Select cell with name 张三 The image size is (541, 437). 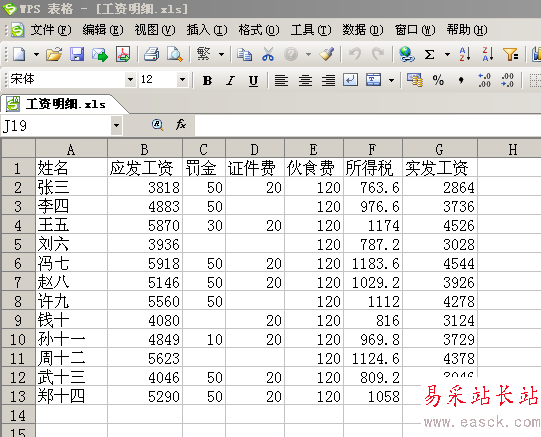click(x=71, y=188)
